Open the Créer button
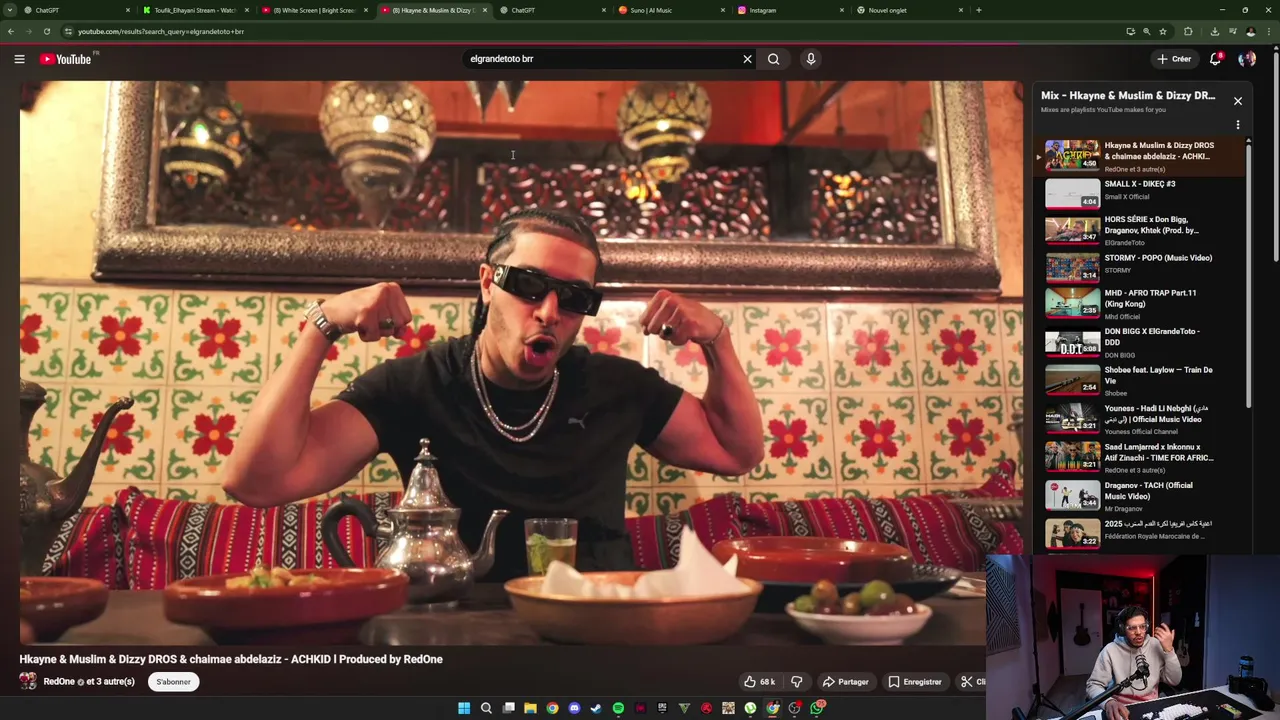 pyautogui.click(x=1174, y=59)
